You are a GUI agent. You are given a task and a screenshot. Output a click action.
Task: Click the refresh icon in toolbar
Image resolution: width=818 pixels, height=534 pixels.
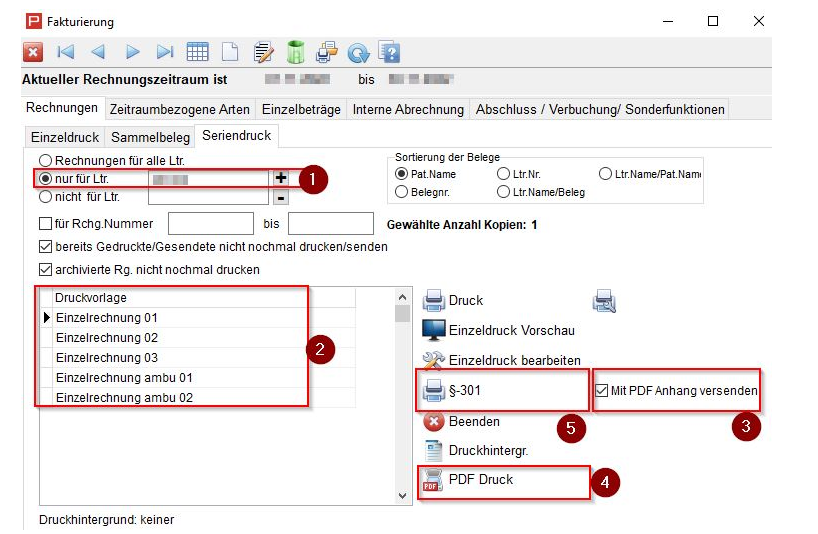pyautogui.click(x=359, y=52)
